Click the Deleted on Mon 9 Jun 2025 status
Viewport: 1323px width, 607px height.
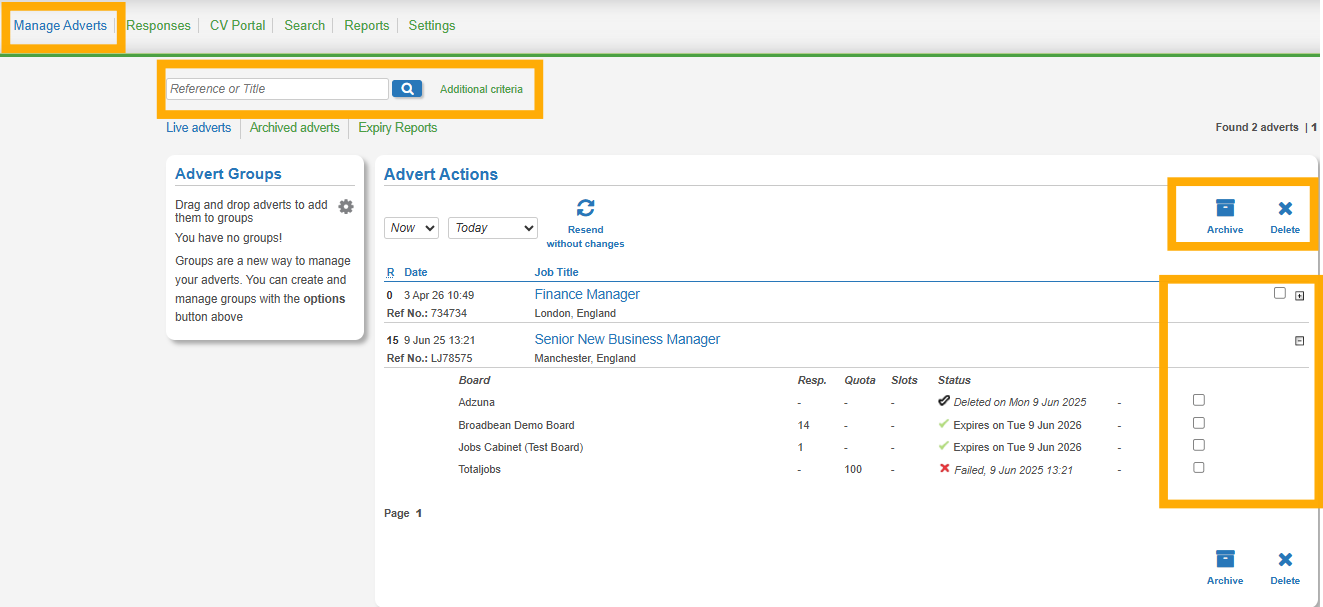point(1020,402)
